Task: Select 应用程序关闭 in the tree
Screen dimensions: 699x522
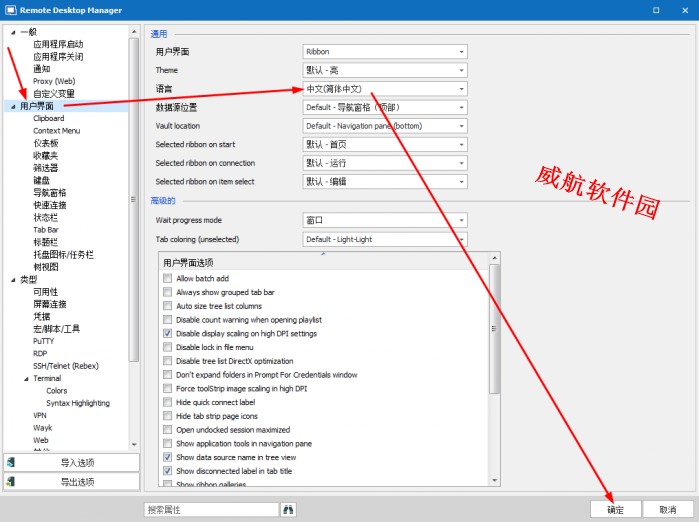Action: coord(58,57)
